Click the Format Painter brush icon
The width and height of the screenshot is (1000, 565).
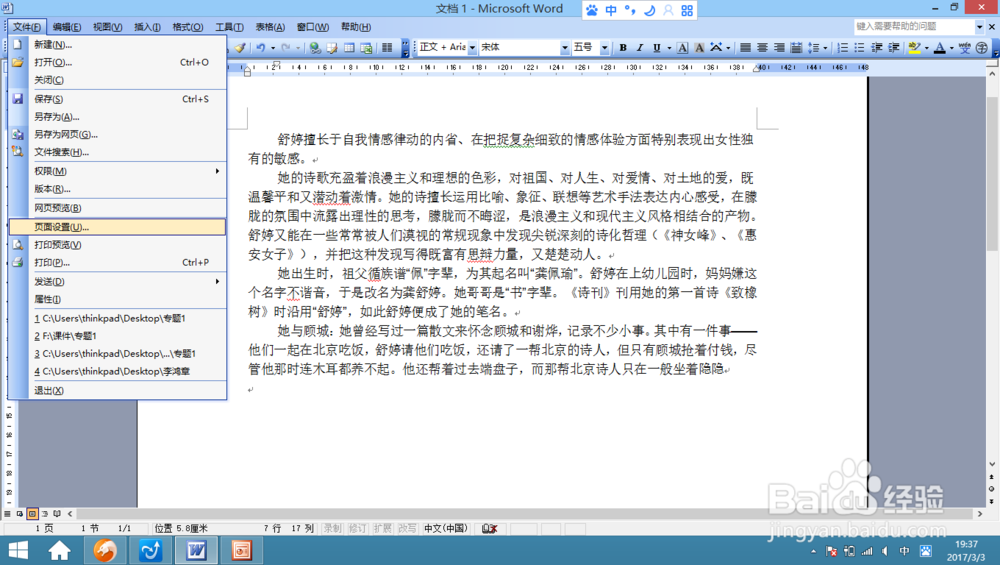(240, 48)
